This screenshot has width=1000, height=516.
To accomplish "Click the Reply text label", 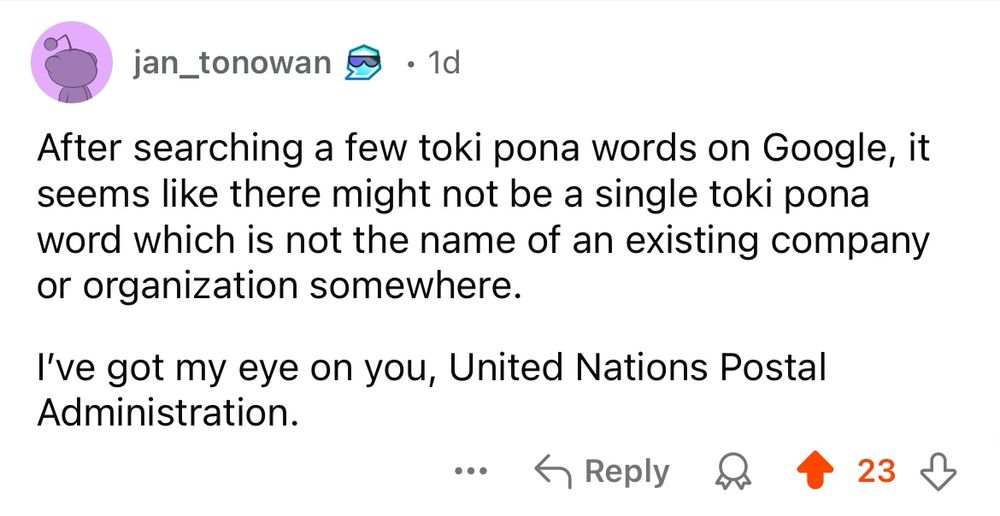I will pos(627,471).
